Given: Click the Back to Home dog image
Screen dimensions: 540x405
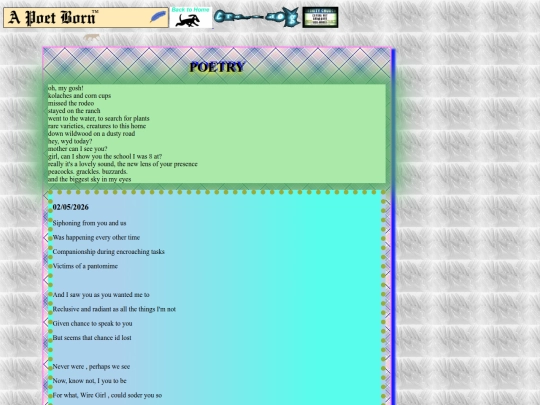Looking at the screenshot, I should click(x=191, y=17).
